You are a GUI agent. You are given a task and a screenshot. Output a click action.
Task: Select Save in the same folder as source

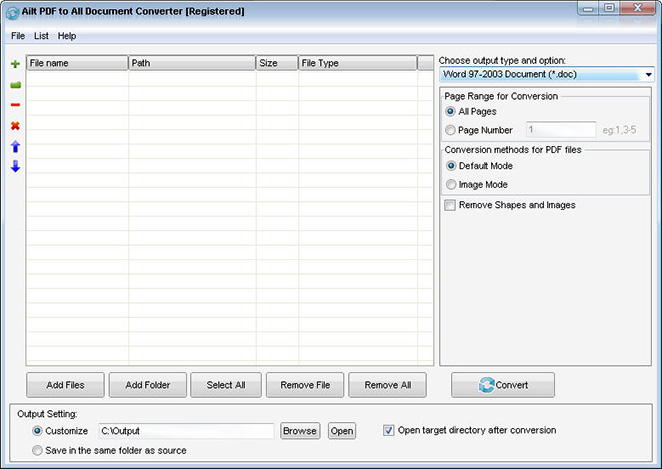(37, 450)
